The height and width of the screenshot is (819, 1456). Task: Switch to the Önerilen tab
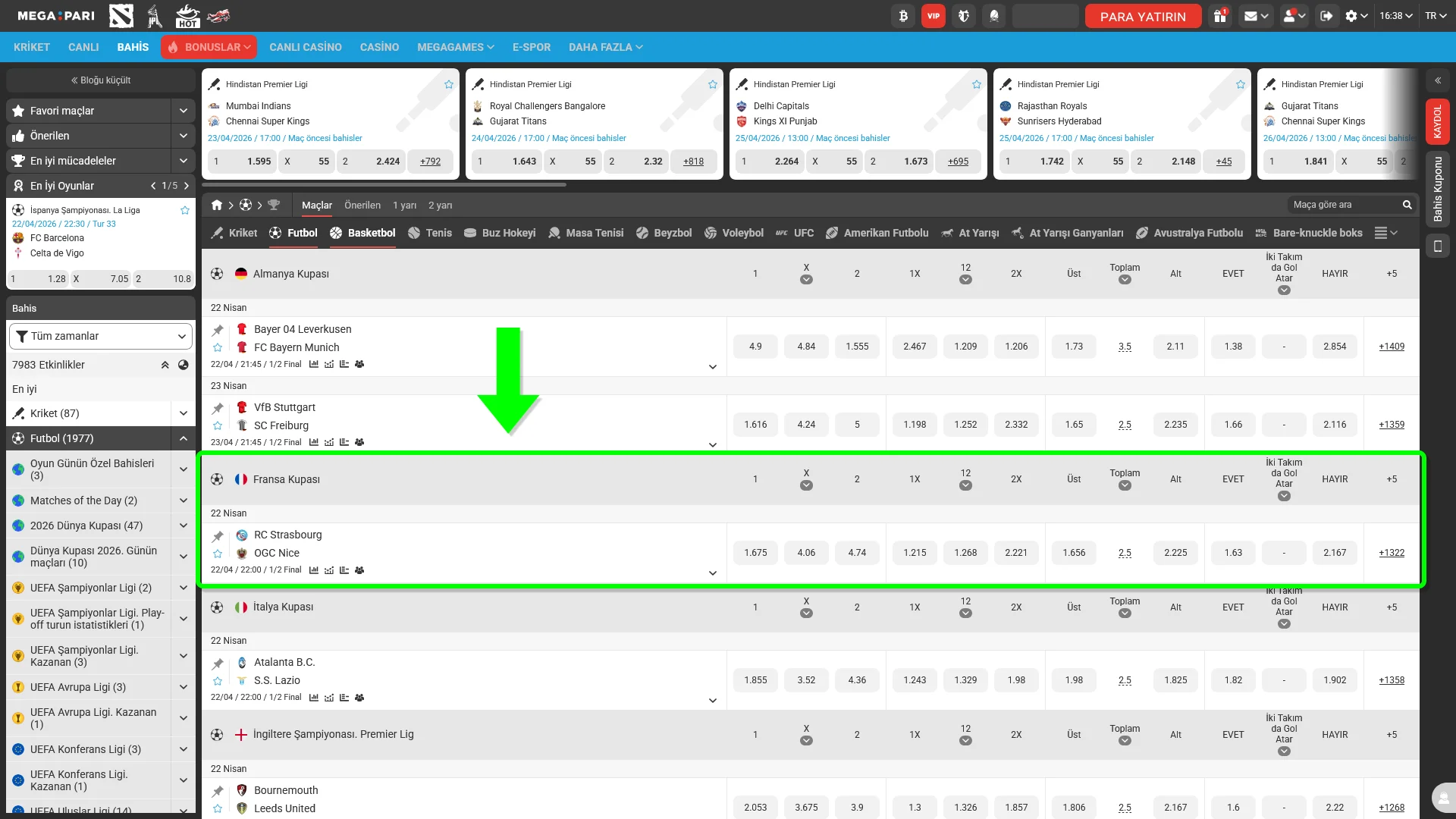coord(362,205)
